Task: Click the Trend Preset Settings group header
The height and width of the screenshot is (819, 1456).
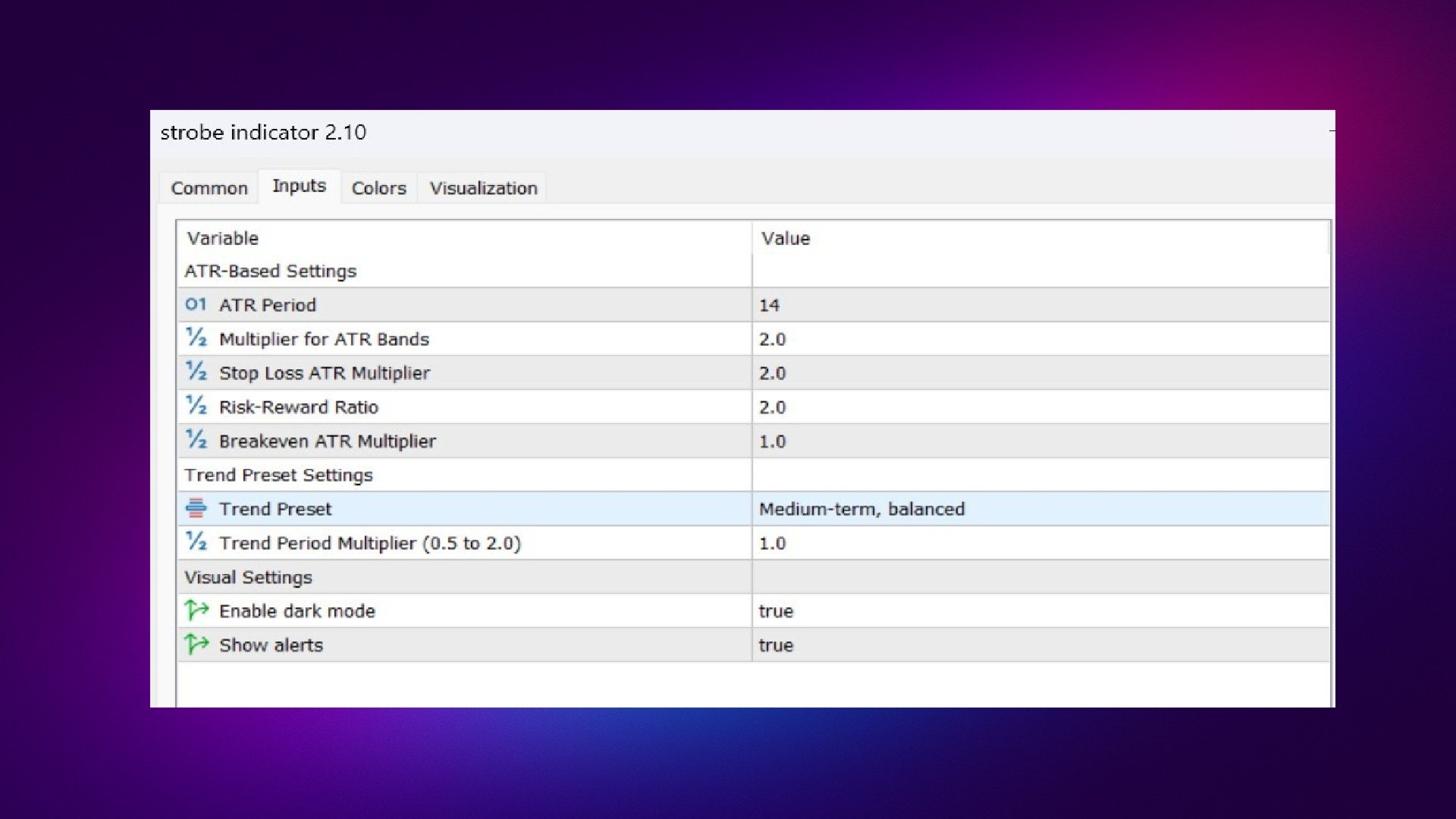Action: [278, 475]
